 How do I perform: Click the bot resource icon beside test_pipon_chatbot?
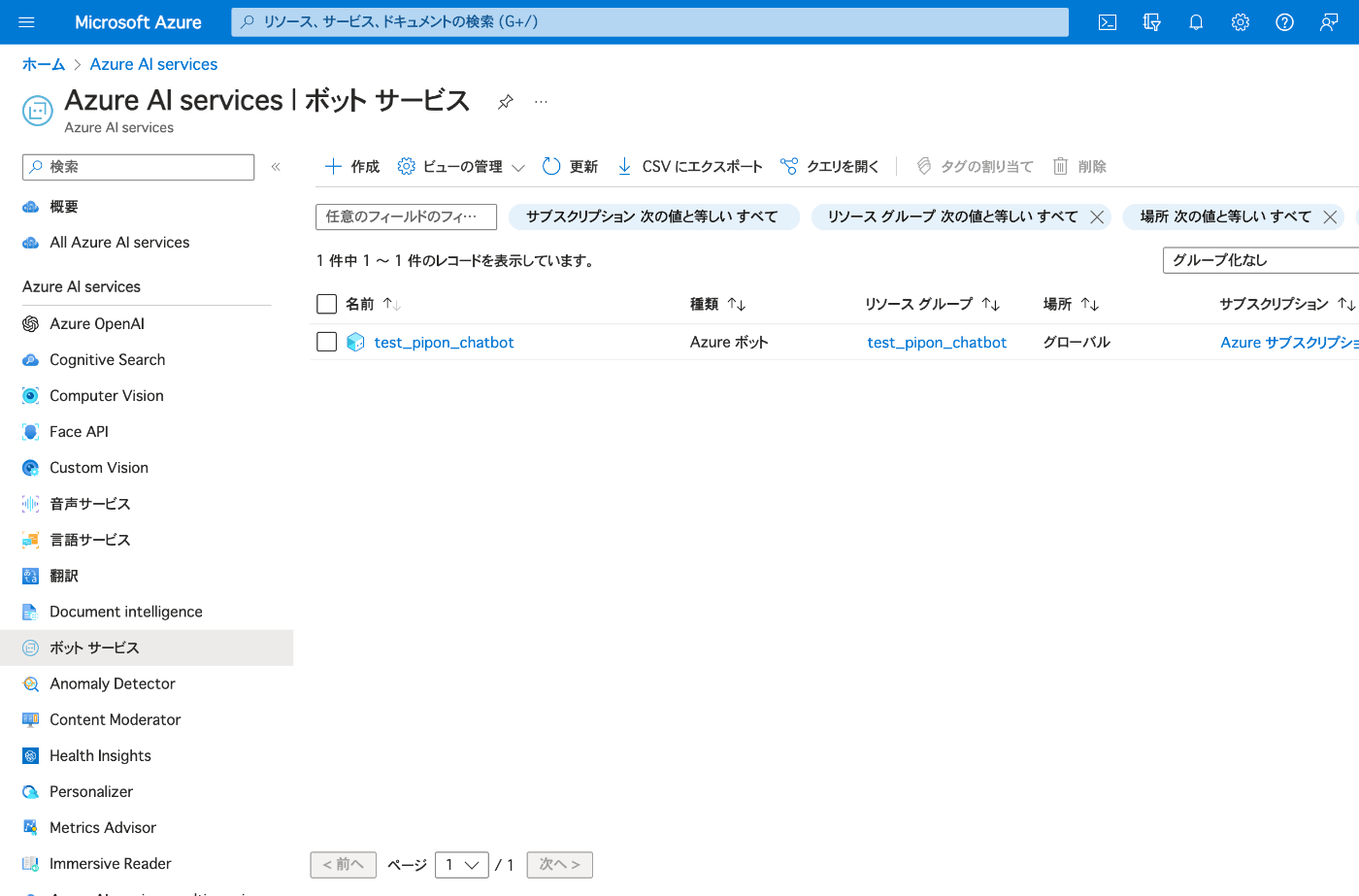tap(355, 342)
